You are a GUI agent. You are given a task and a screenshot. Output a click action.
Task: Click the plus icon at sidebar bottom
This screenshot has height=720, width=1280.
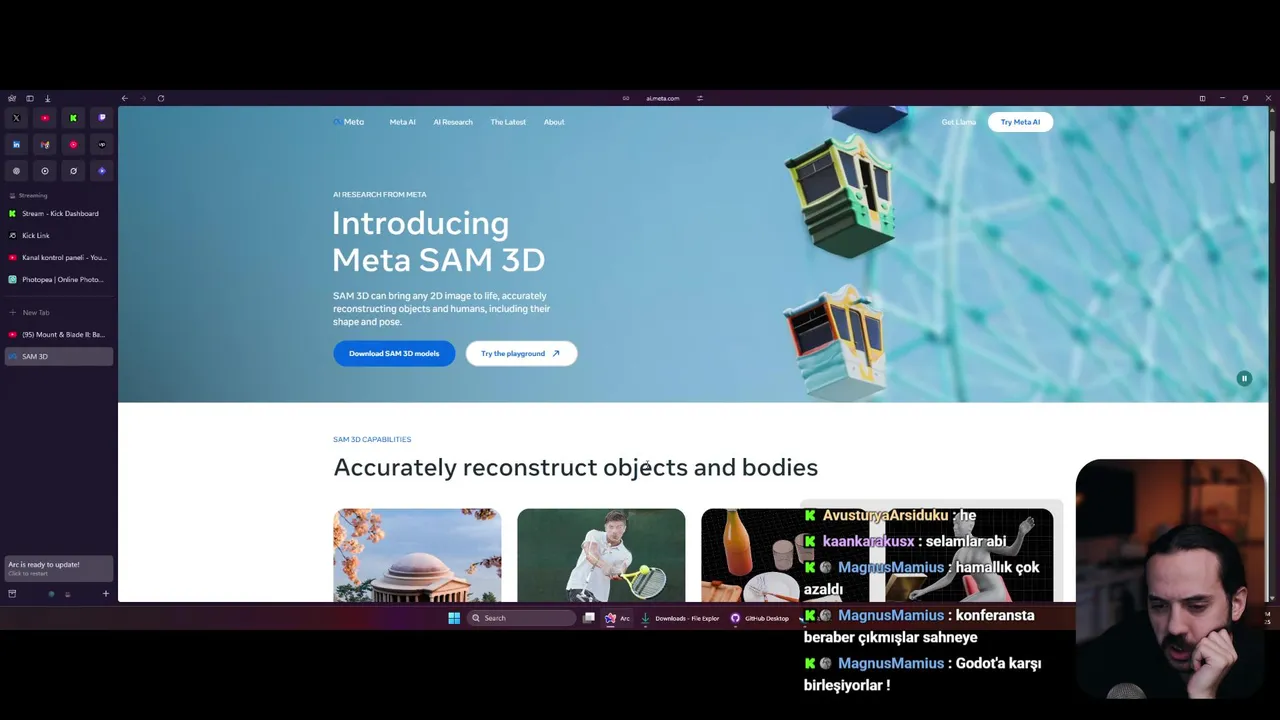(106, 594)
